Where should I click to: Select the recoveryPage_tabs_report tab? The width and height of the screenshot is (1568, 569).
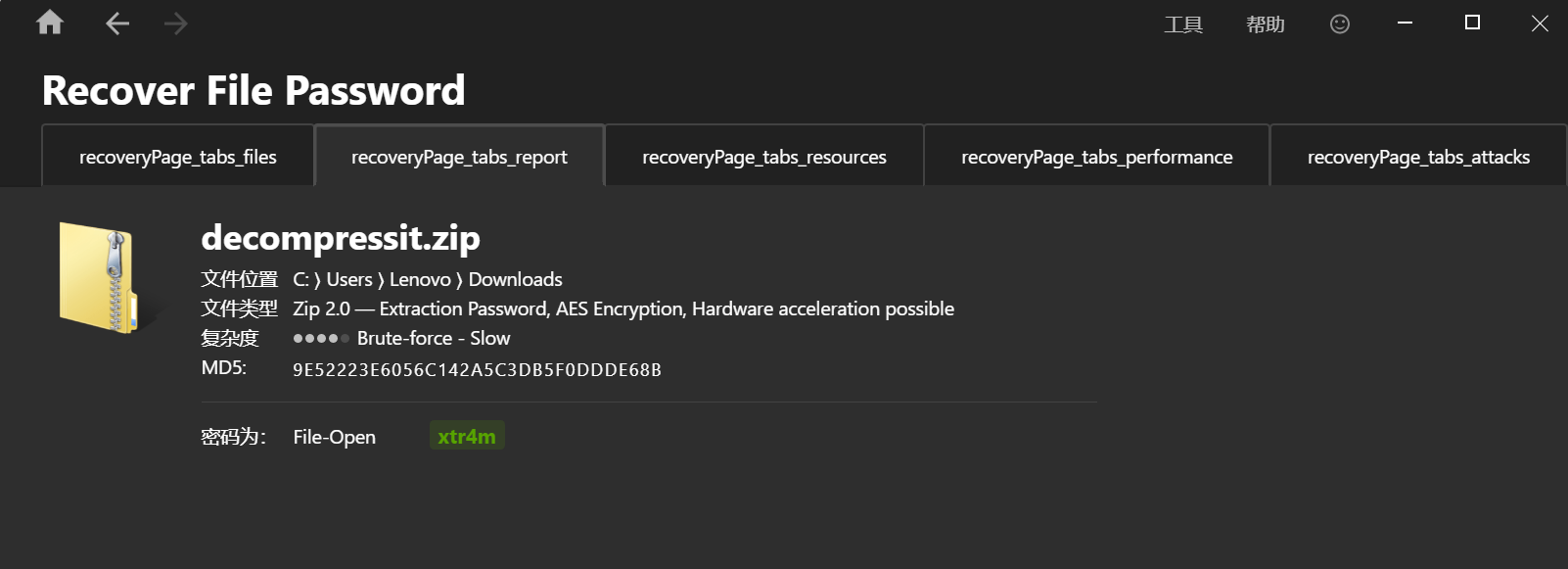pos(459,157)
